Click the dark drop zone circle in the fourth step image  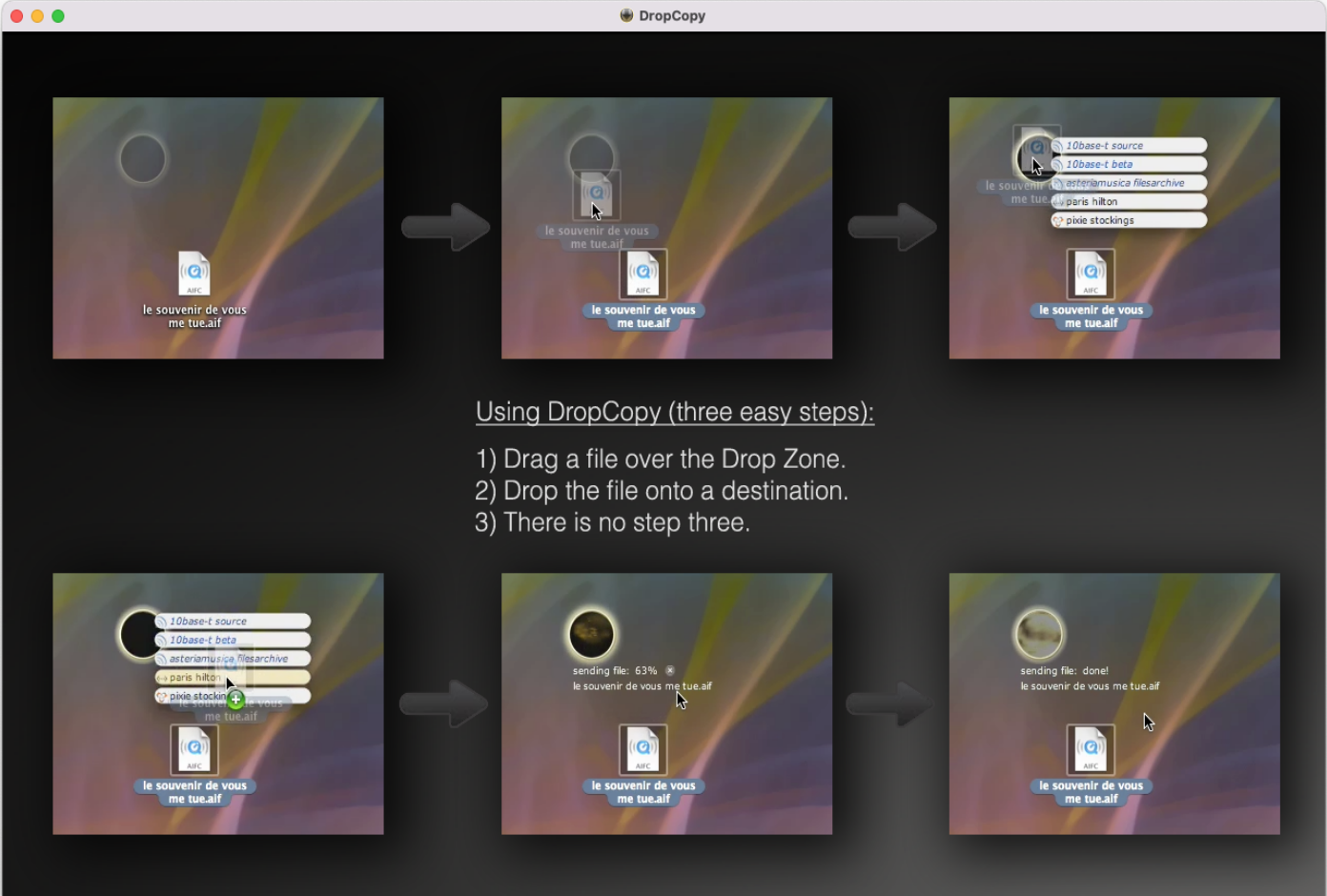click(140, 634)
